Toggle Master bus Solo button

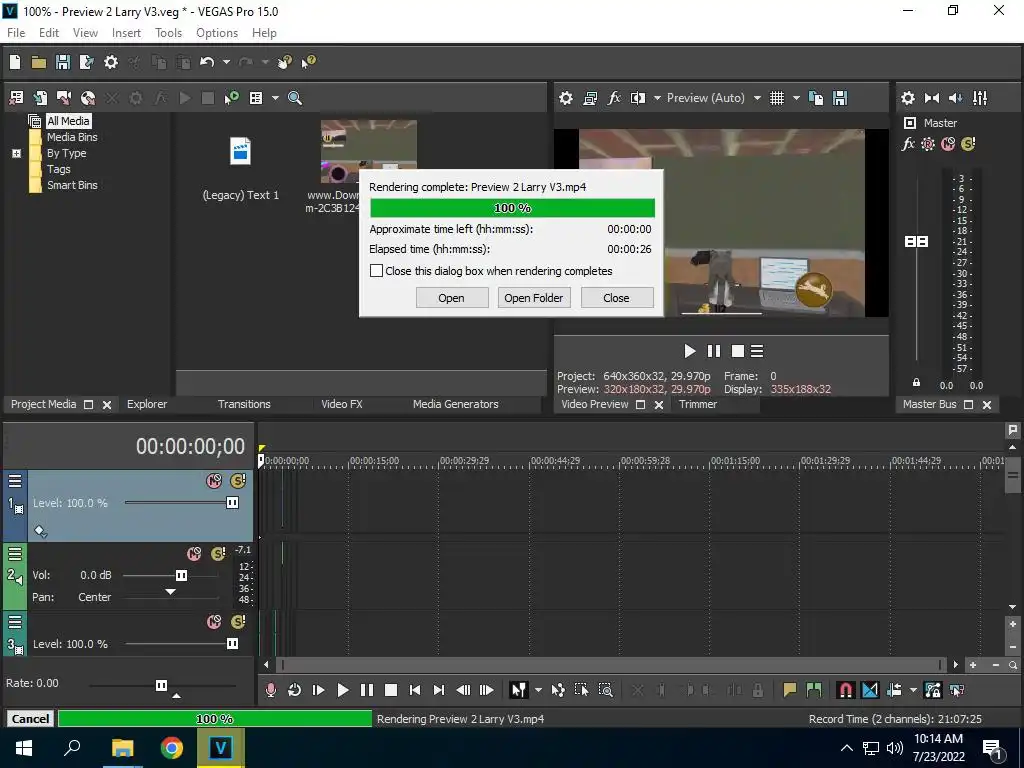coord(968,144)
